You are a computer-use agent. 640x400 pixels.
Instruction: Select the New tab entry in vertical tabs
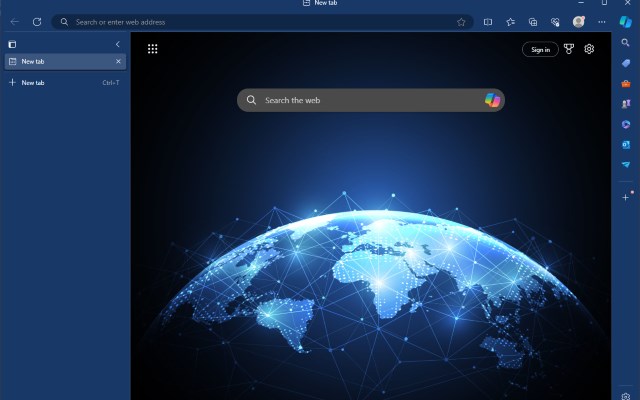[x=65, y=62]
